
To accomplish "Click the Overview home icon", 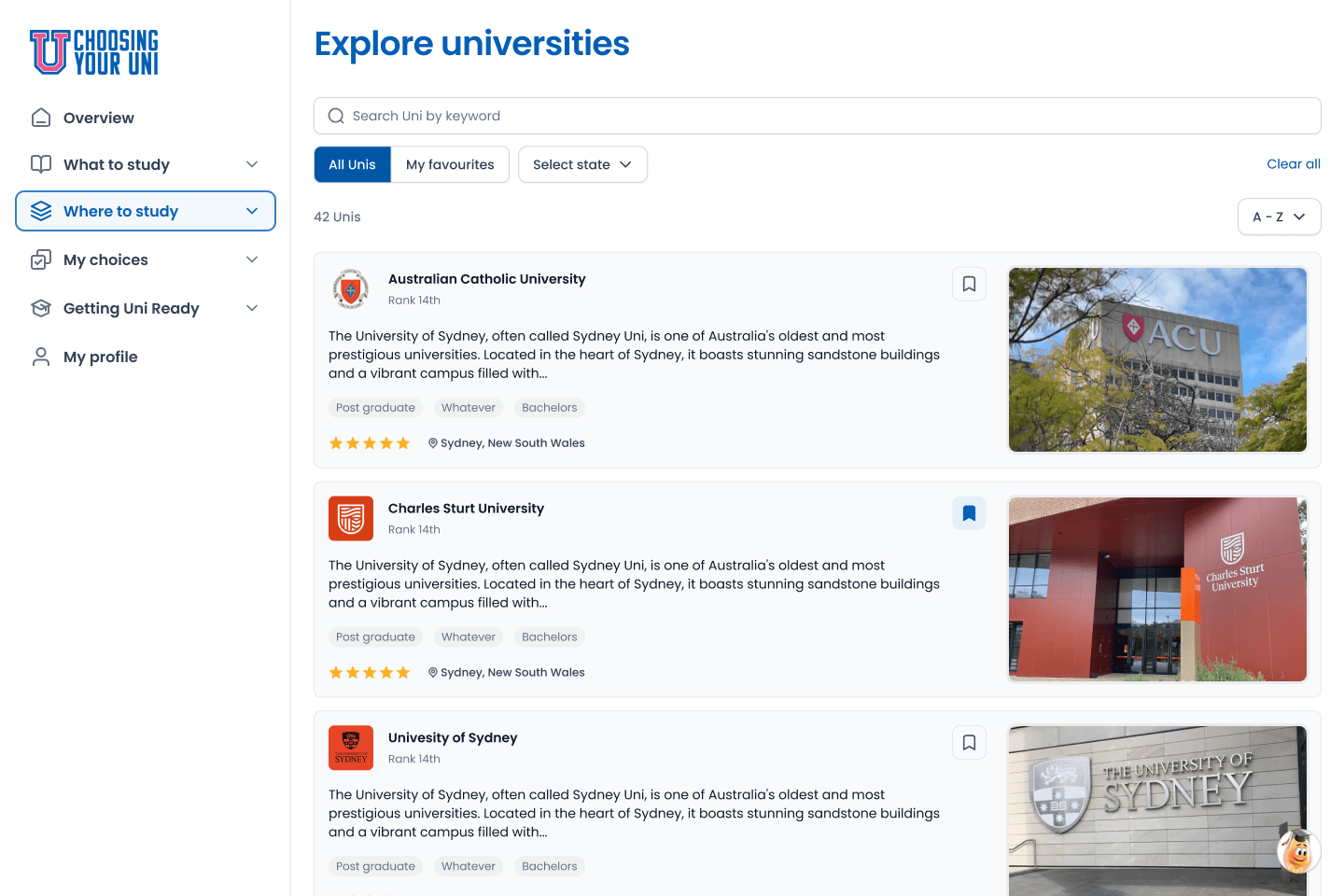I will [x=41, y=118].
